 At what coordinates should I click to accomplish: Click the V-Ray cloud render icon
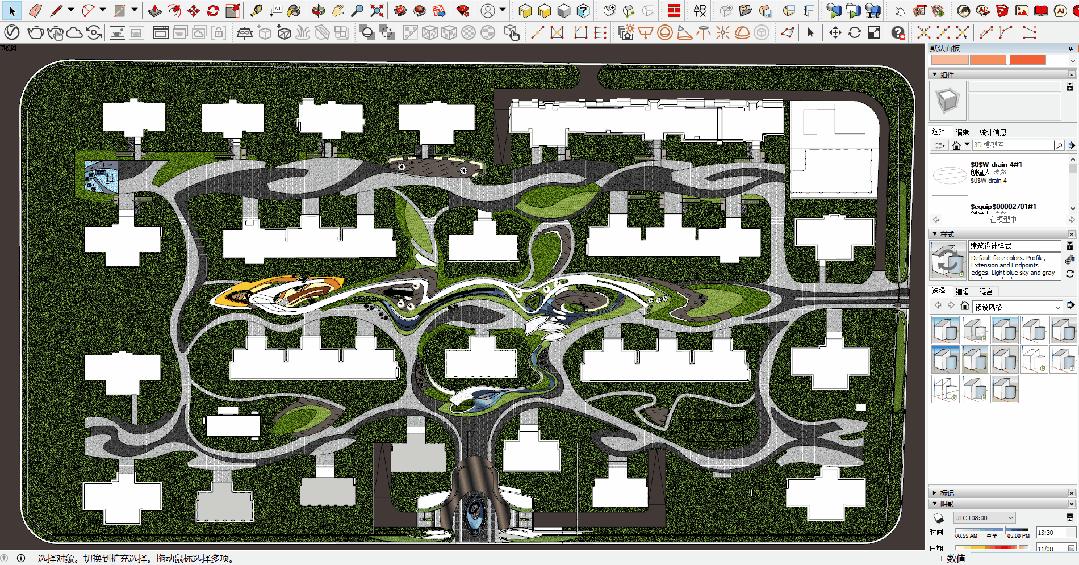pos(74,32)
